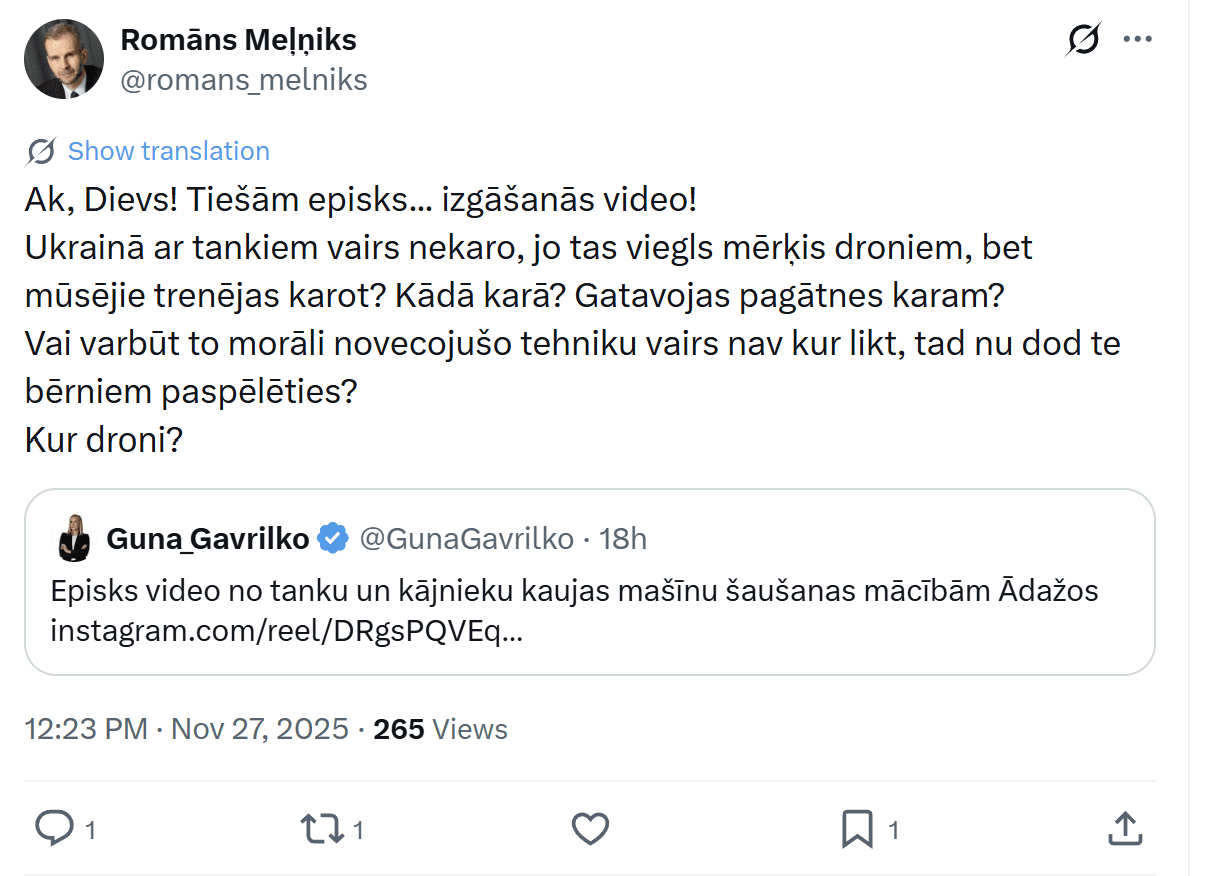Click the Guna_Gavrilko name in quoted tweet

click(208, 539)
